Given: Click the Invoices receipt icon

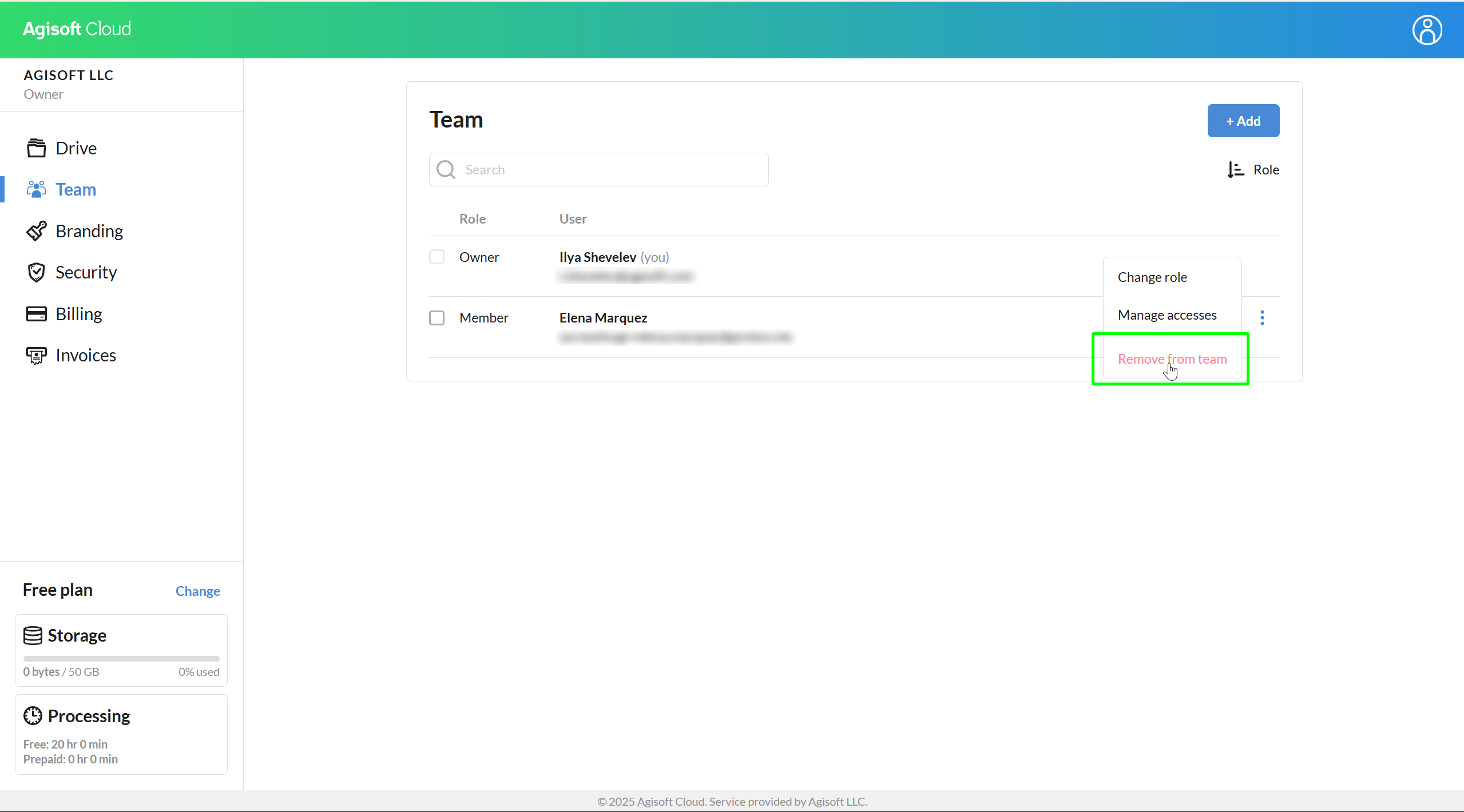Looking at the screenshot, I should (36, 355).
